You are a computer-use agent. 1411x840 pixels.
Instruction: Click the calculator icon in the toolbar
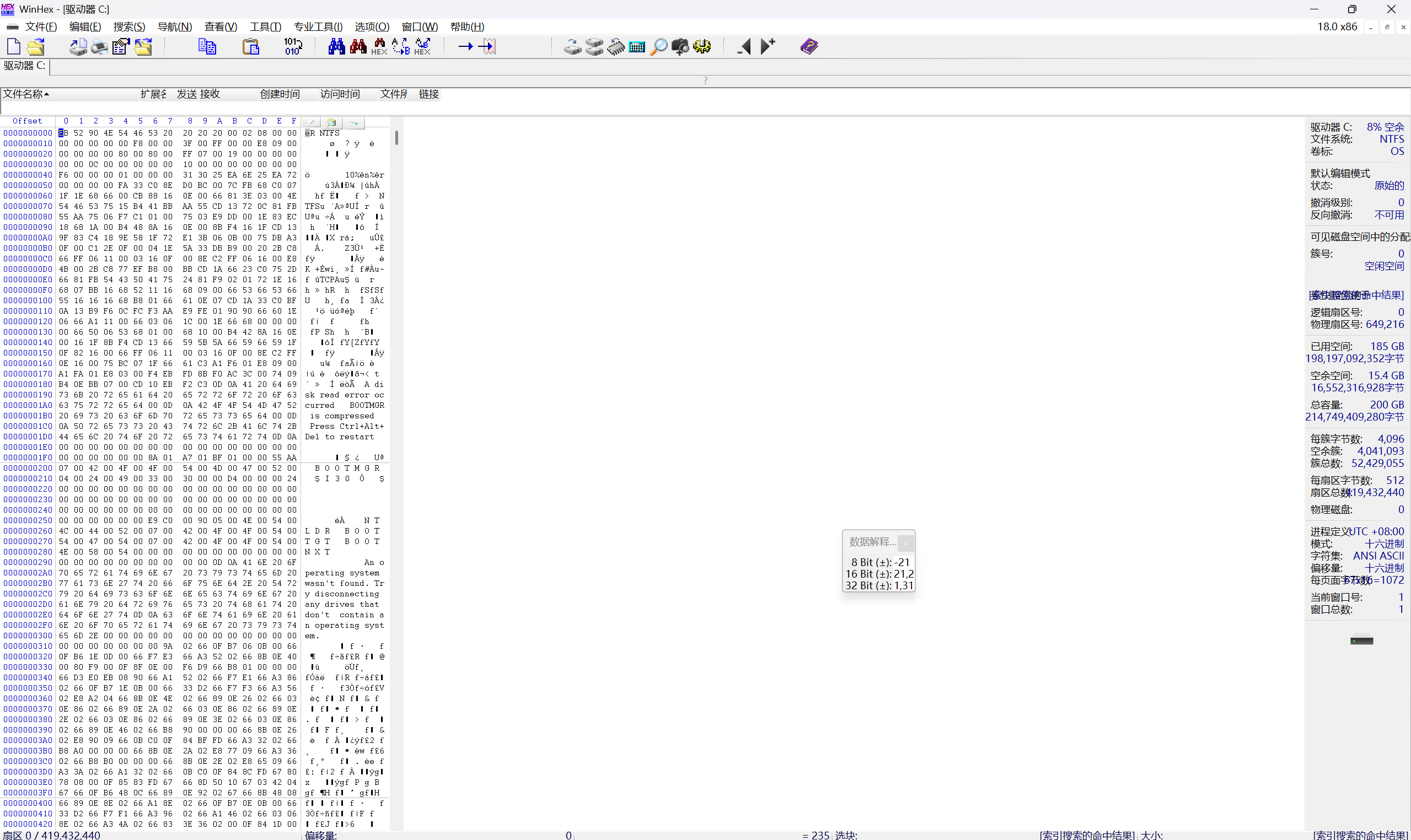click(x=637, y=46)
